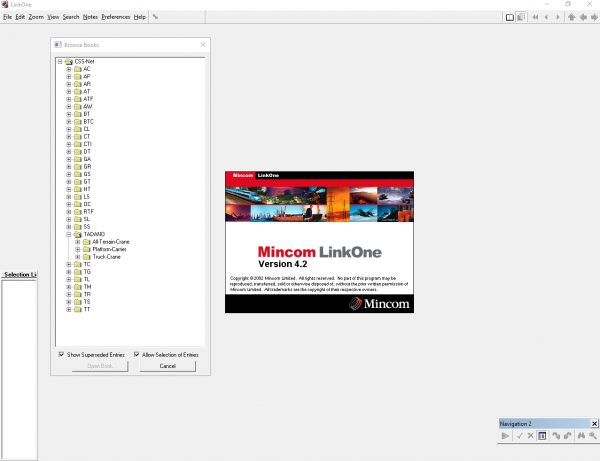Click the open book icon in top toolbar
The image size is (600, 461).
click(x=509, y=17)
